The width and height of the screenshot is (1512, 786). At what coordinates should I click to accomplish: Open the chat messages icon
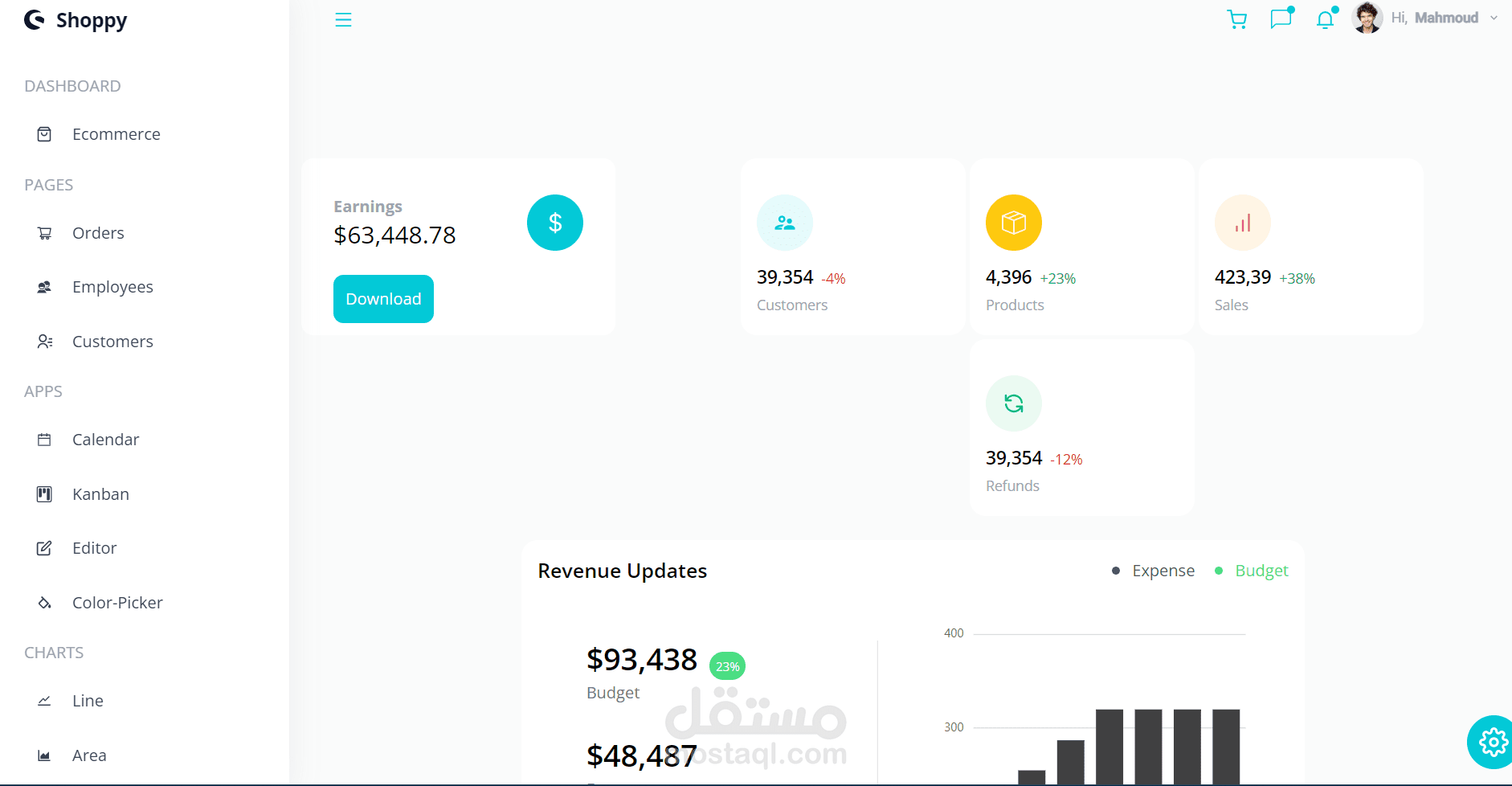[1281, 18]
